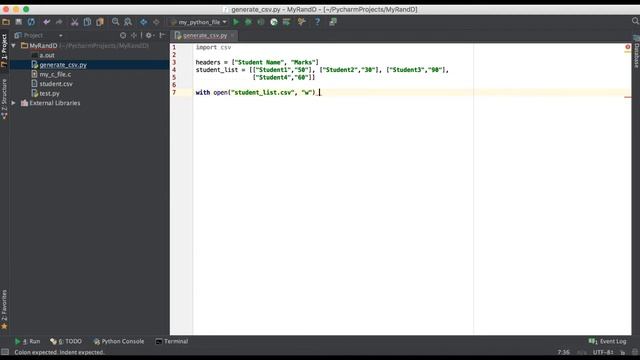640x360 pixels.
Task: Open Help with the question mark icon
Action: 317,22
